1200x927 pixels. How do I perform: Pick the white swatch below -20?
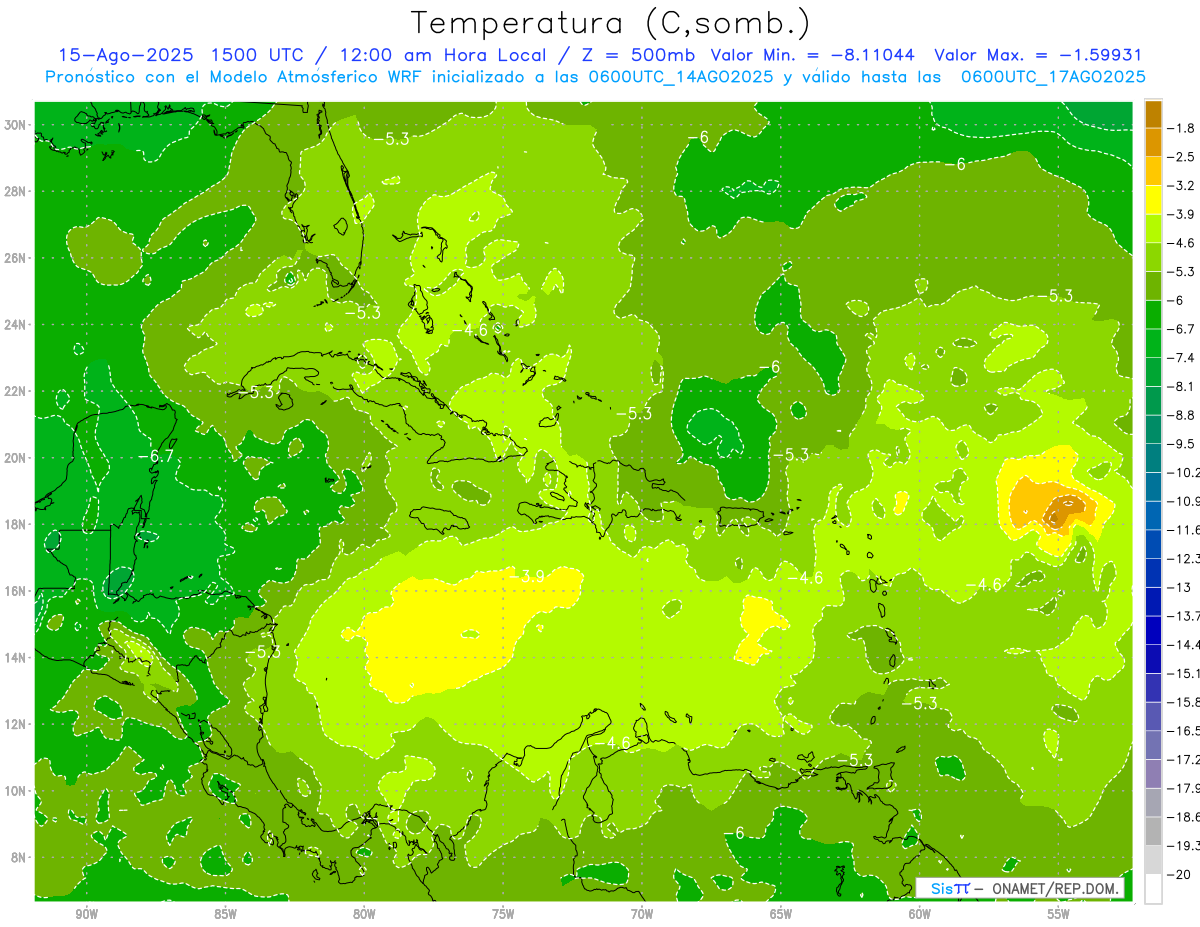(1153, 889)
